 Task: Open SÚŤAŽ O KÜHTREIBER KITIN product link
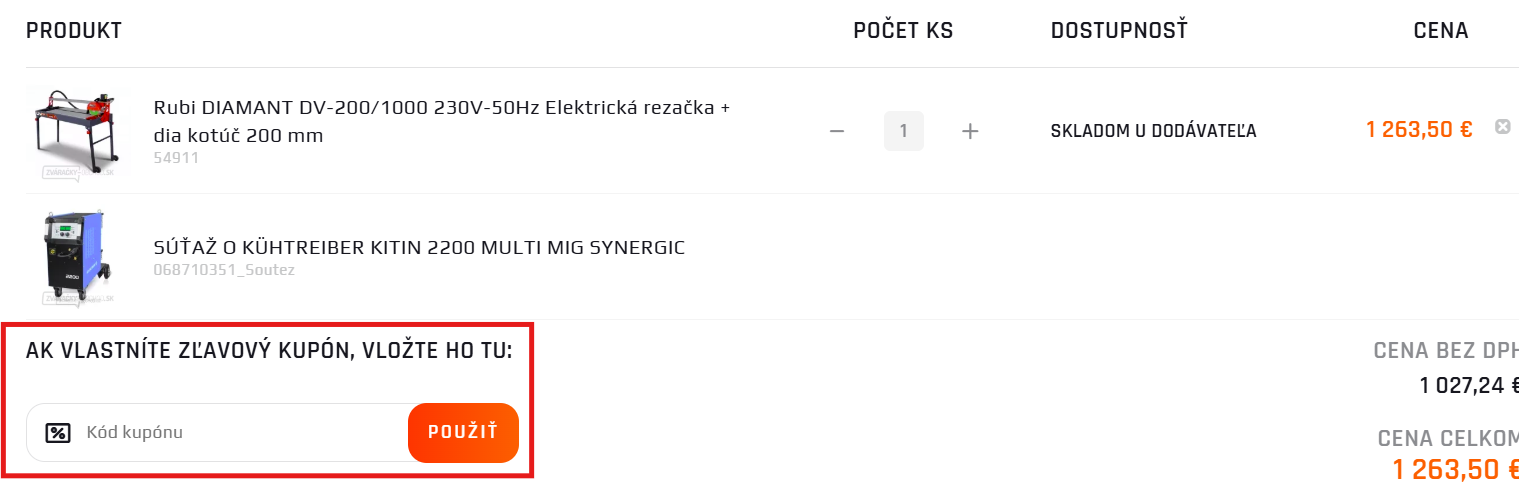pos(419,247)
